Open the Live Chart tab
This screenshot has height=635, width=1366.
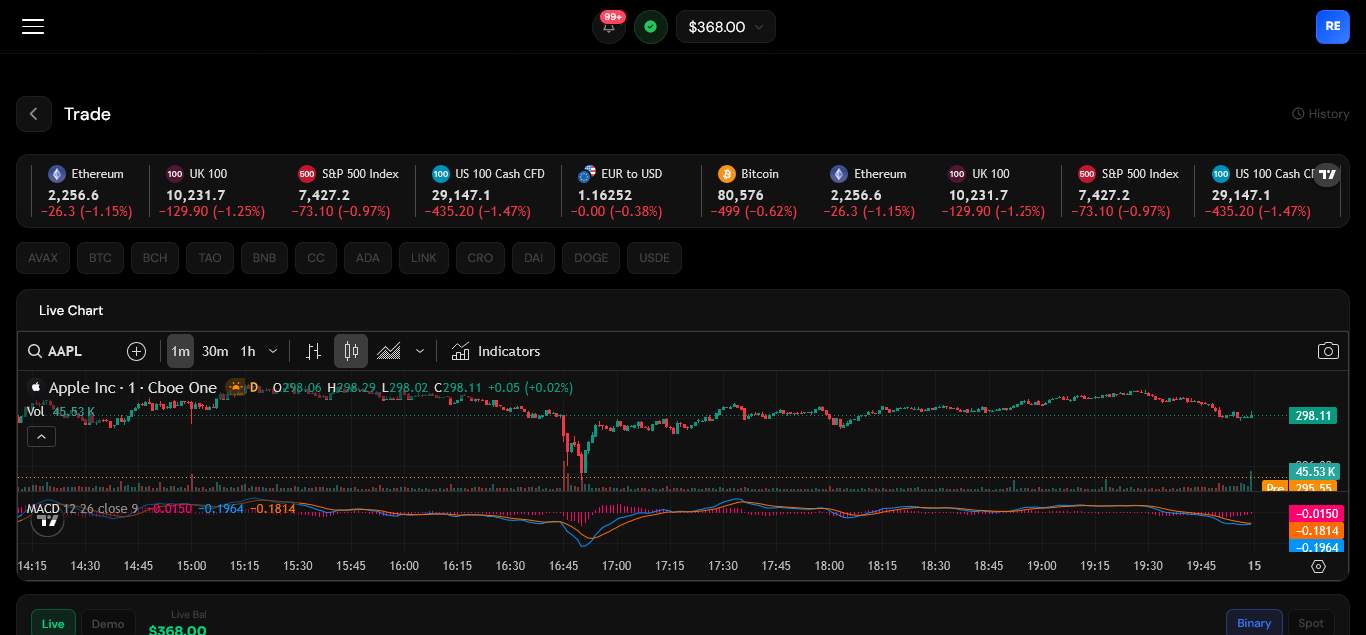(71, 311)
